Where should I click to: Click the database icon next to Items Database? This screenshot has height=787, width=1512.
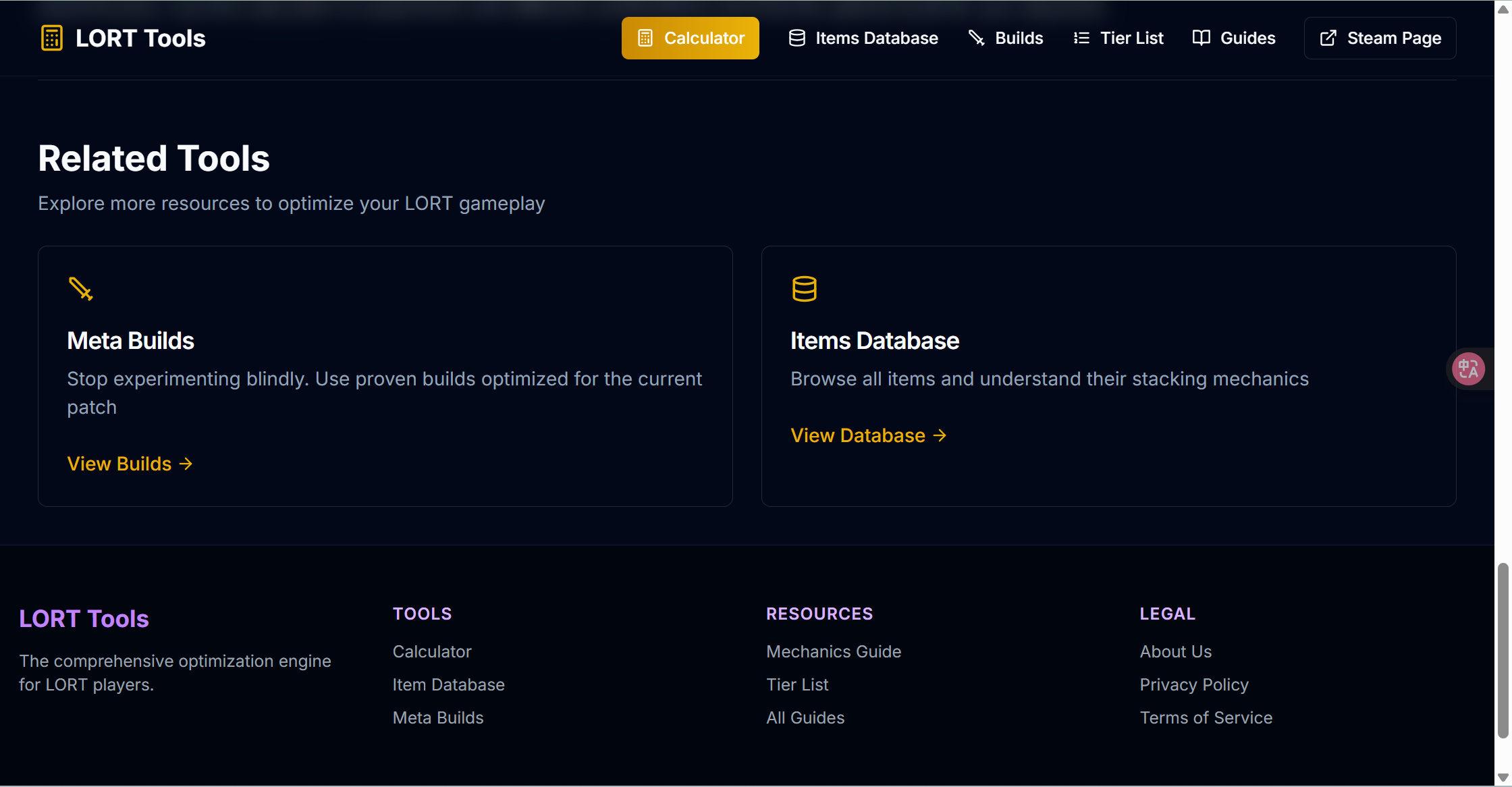click(x=796, y=38)
